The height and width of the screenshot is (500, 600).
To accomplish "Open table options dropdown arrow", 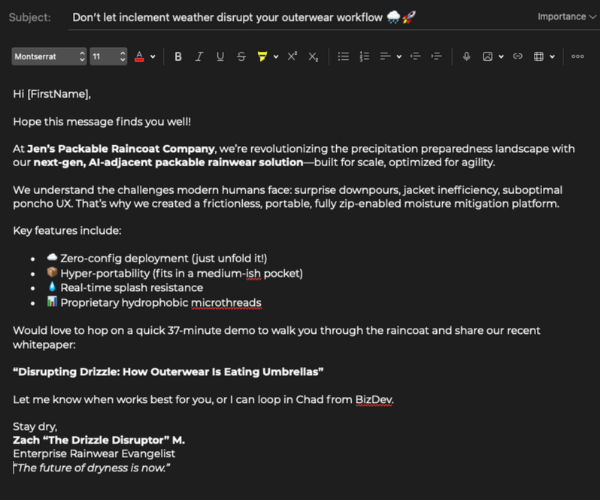I will click(x=552, y=57).
